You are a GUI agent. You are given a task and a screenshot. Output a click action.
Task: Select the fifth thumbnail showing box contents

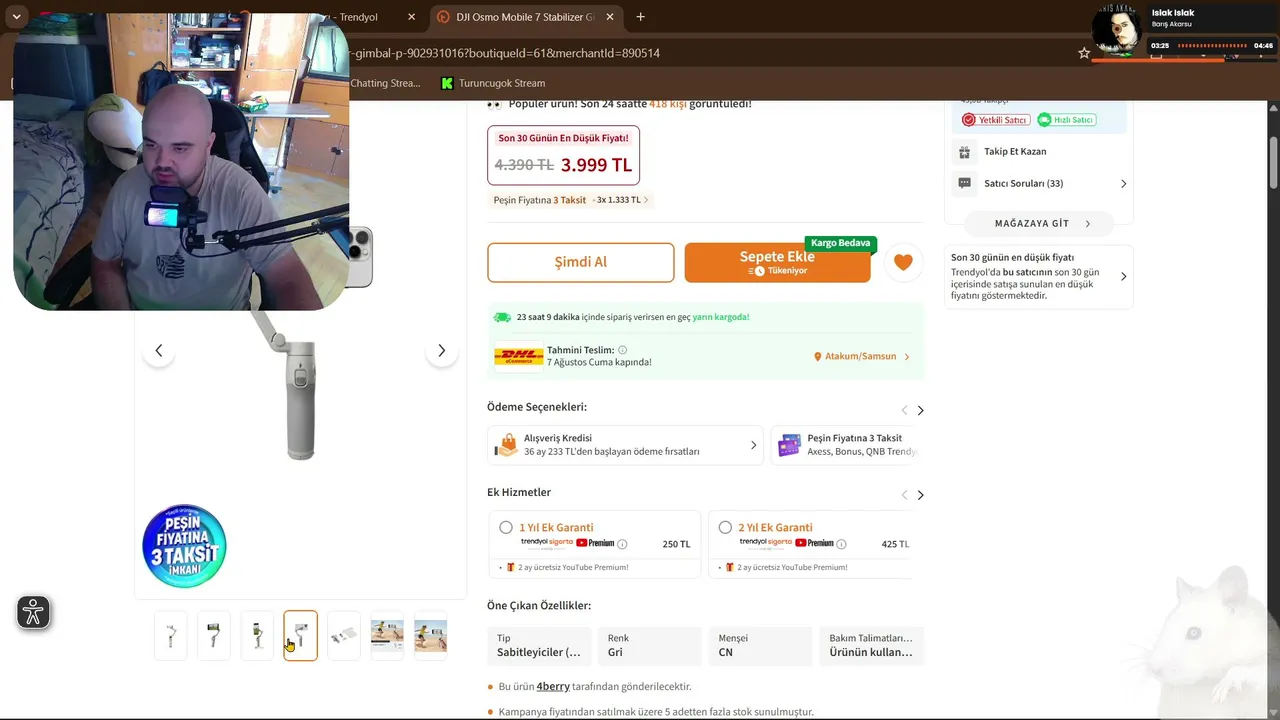coord(344,636)
